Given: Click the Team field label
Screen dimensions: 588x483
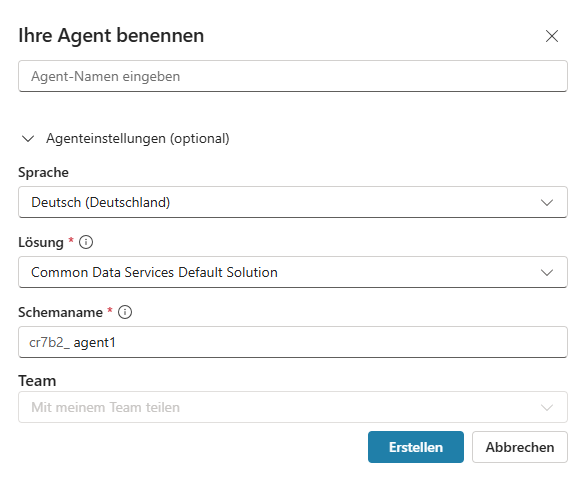Looking at the screenshot, I should [x=37, y=381].
